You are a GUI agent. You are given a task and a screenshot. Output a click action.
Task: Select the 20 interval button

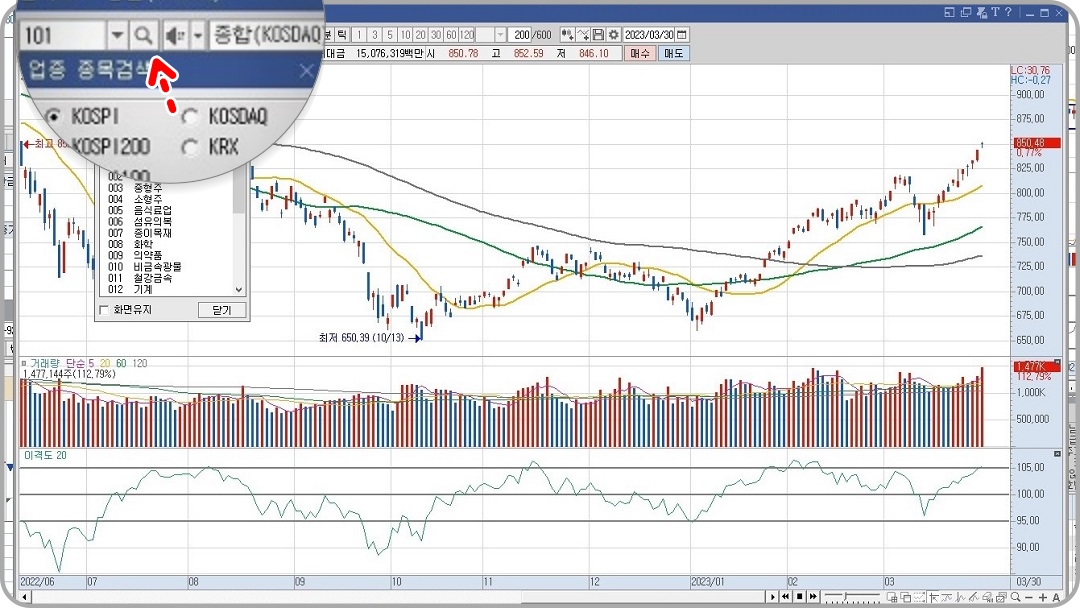point(420,34)
